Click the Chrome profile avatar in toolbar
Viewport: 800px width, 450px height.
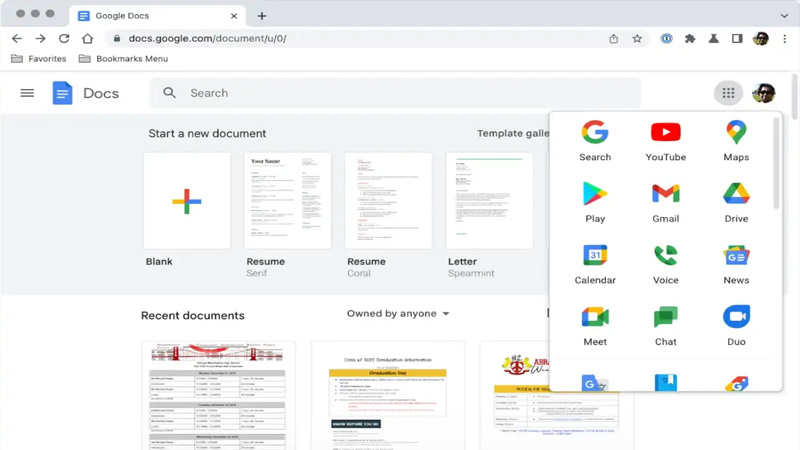[761, 38]
